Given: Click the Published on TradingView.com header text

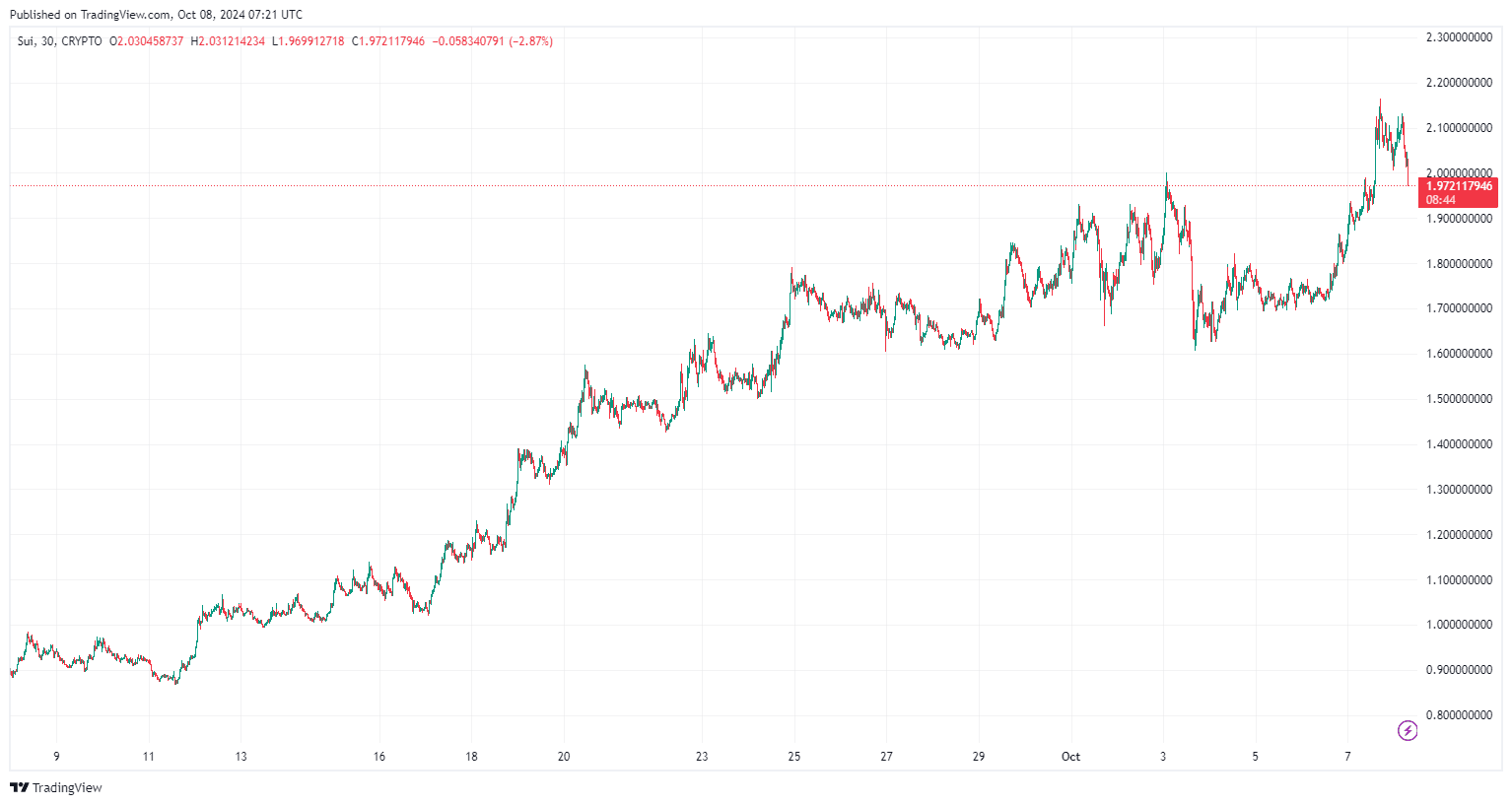Looking at the screenshot, I should (156, 15).
